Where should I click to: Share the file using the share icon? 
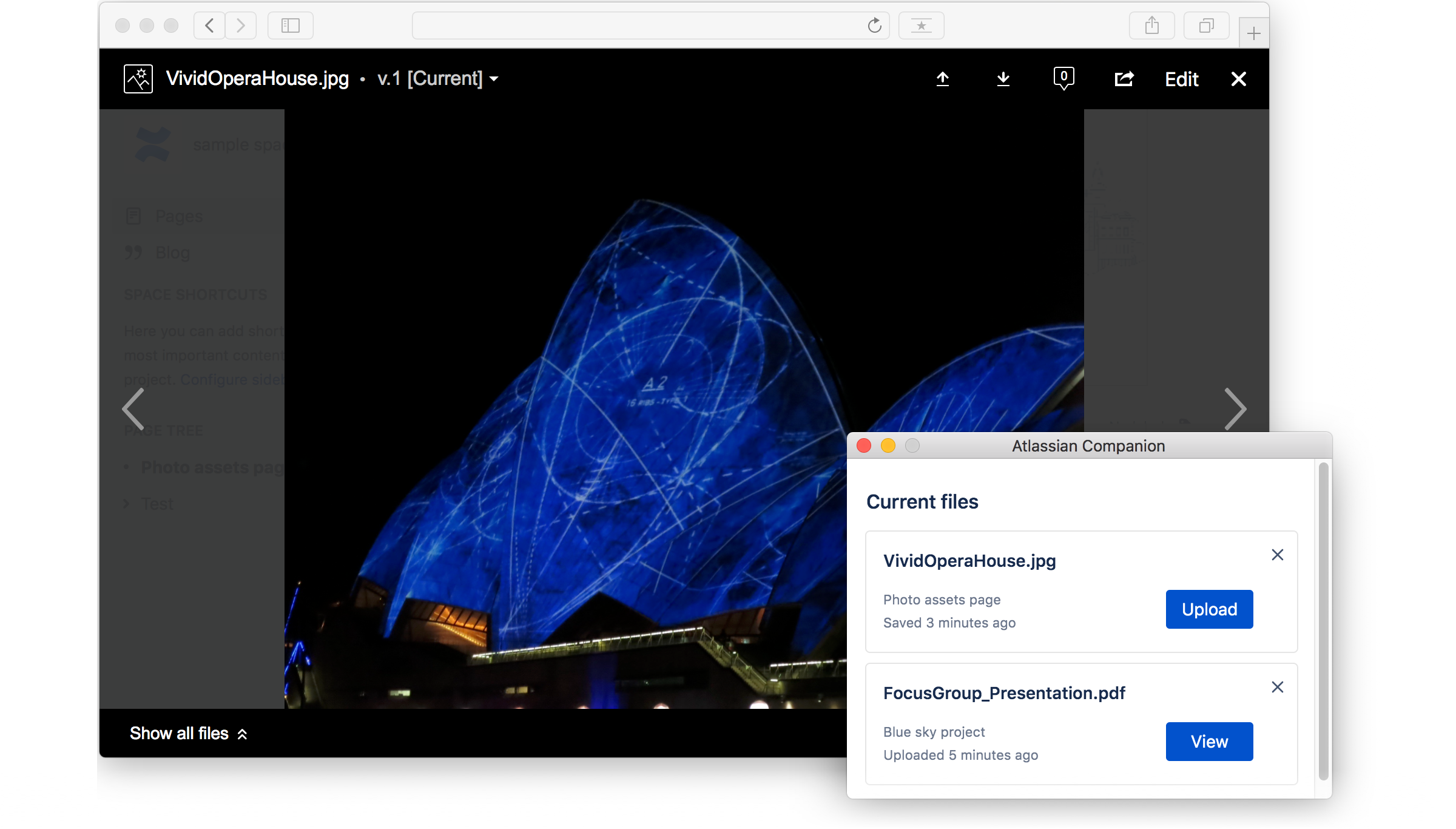[1124, 79]
